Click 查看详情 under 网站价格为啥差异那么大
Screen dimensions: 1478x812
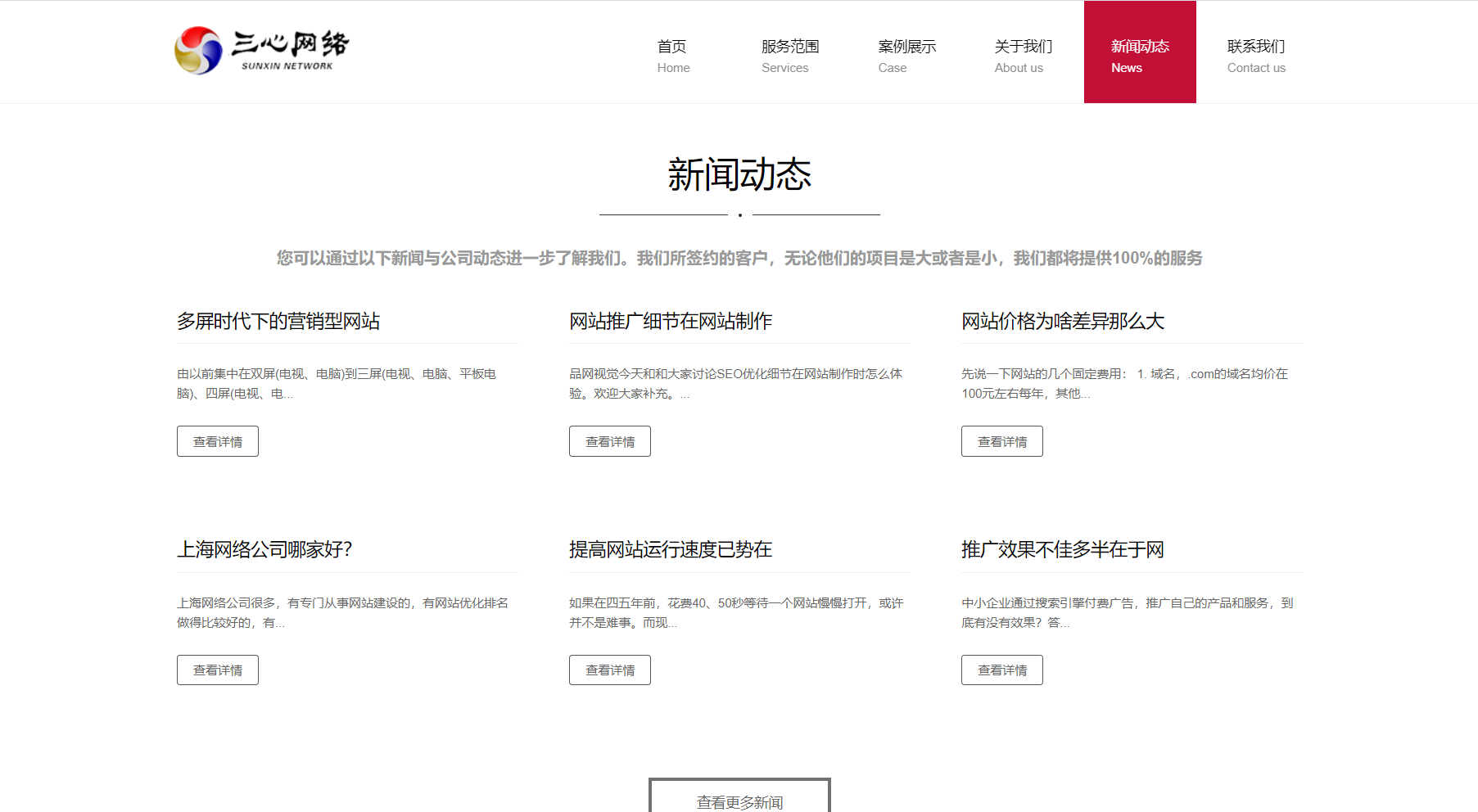(x=1002, y=441)
